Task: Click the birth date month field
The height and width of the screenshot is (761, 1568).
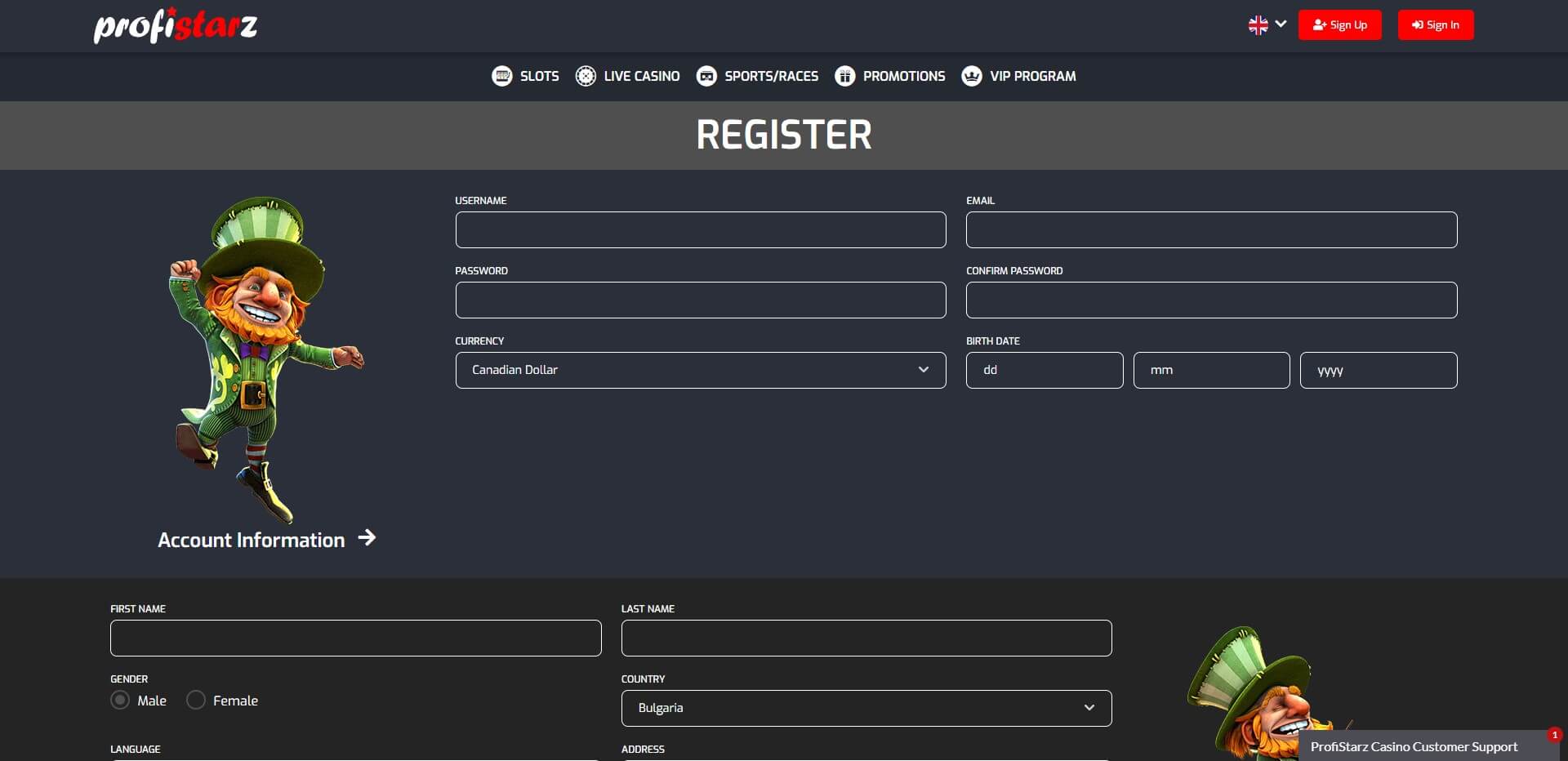Action: [x=1211, y=371]
